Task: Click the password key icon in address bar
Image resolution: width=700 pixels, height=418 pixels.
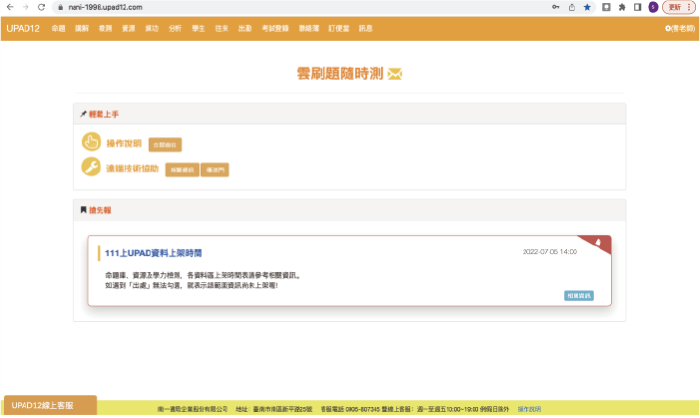Action: pos(555,7)
